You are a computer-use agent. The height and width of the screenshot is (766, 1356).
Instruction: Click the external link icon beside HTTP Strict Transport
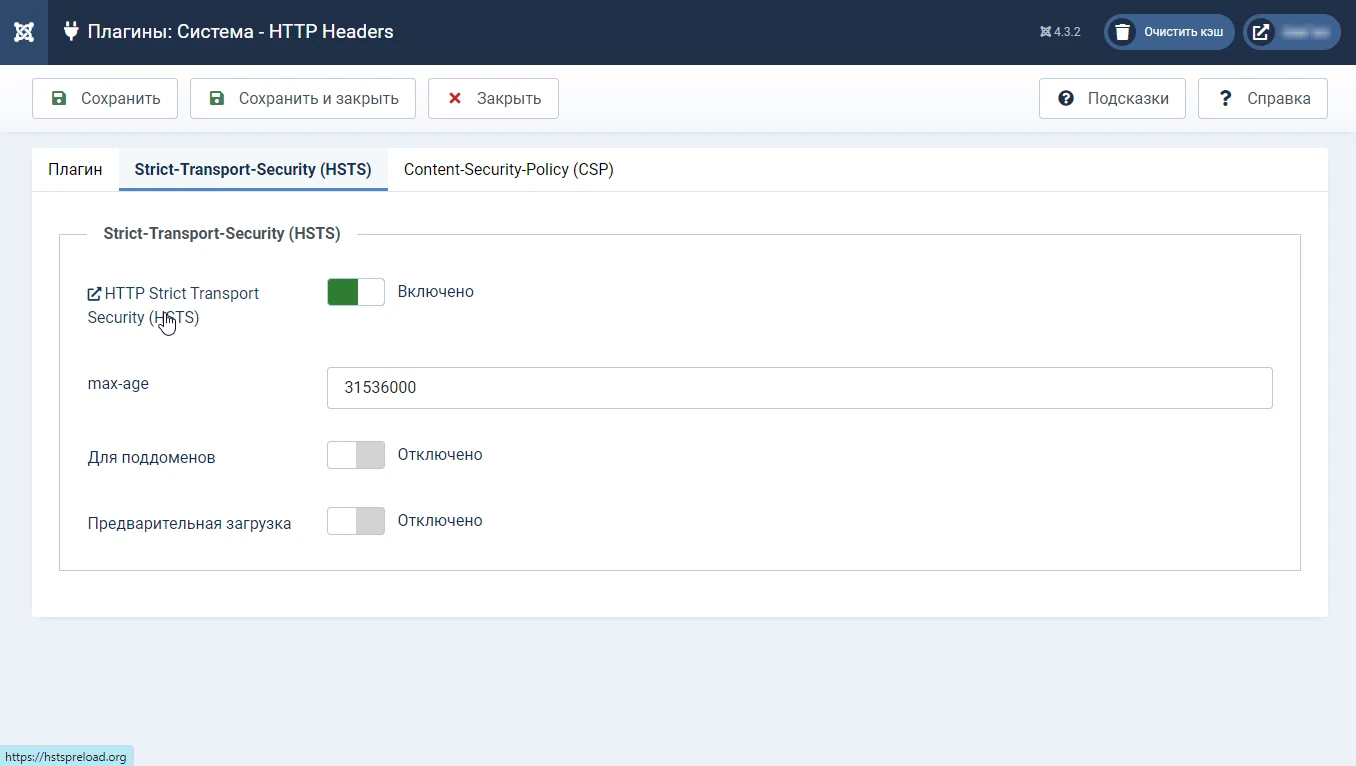tap(95, 294)
